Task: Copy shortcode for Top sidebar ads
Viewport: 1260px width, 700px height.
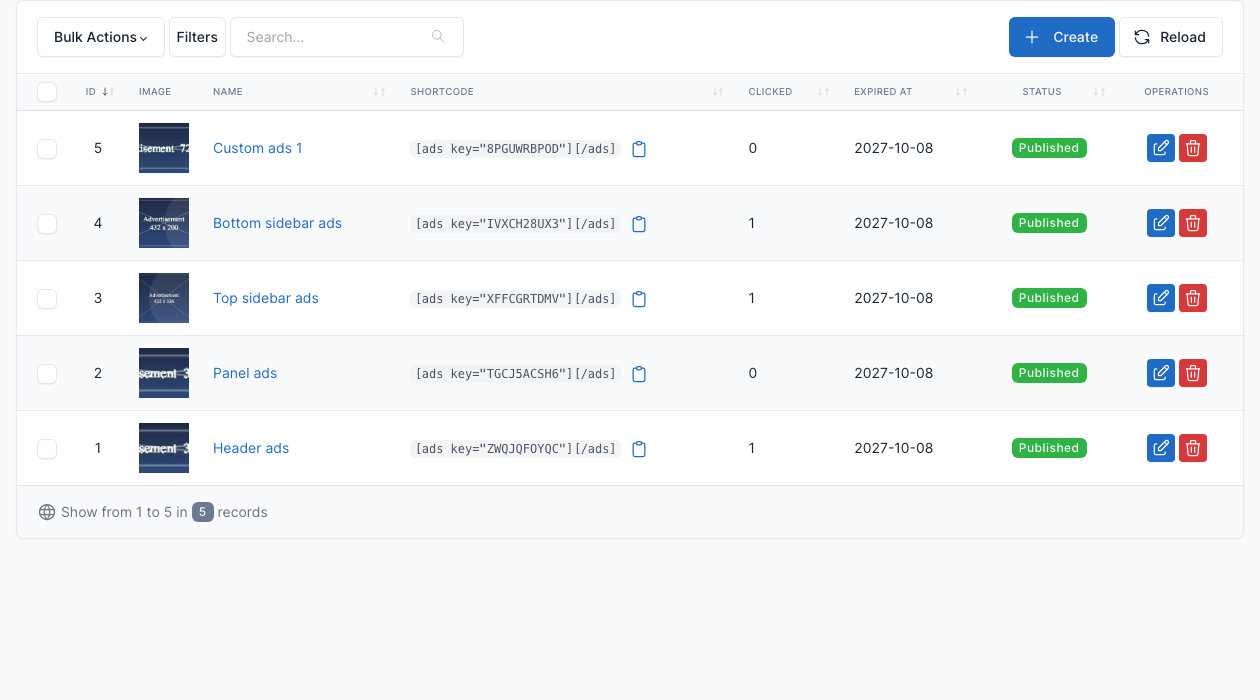Action: click(640, 299)
